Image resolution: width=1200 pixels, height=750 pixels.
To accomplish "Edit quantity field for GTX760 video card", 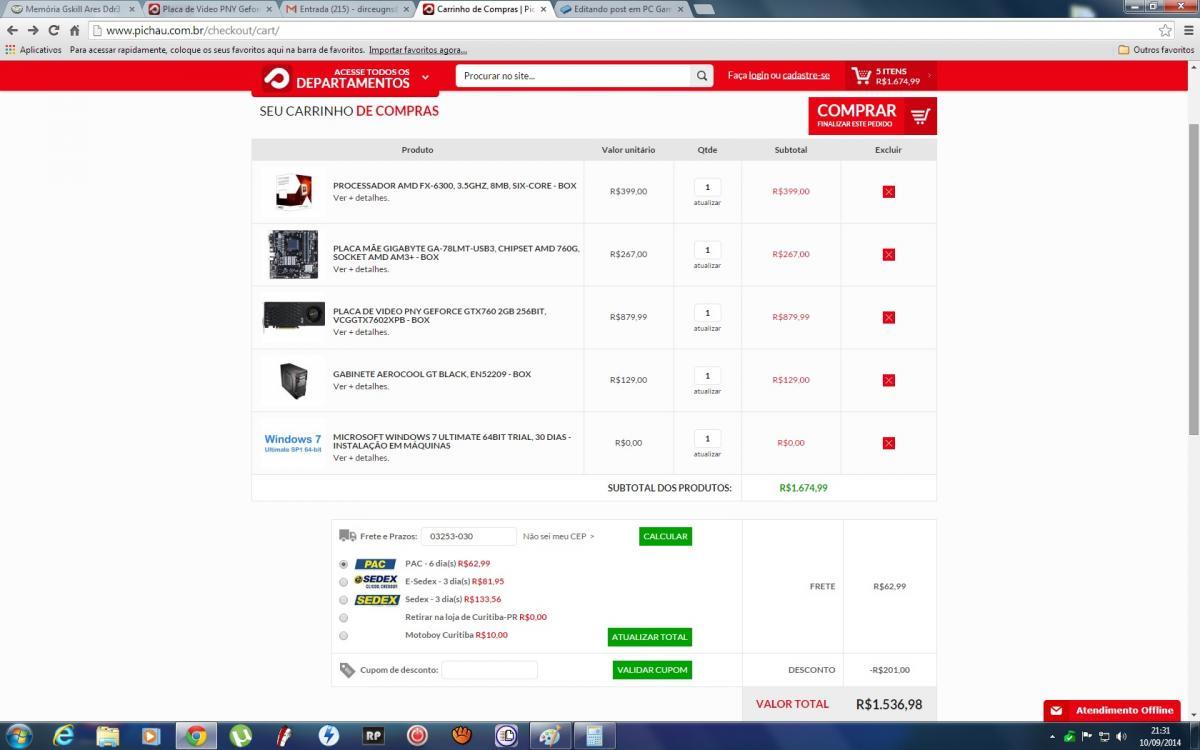I will (707, 313).
